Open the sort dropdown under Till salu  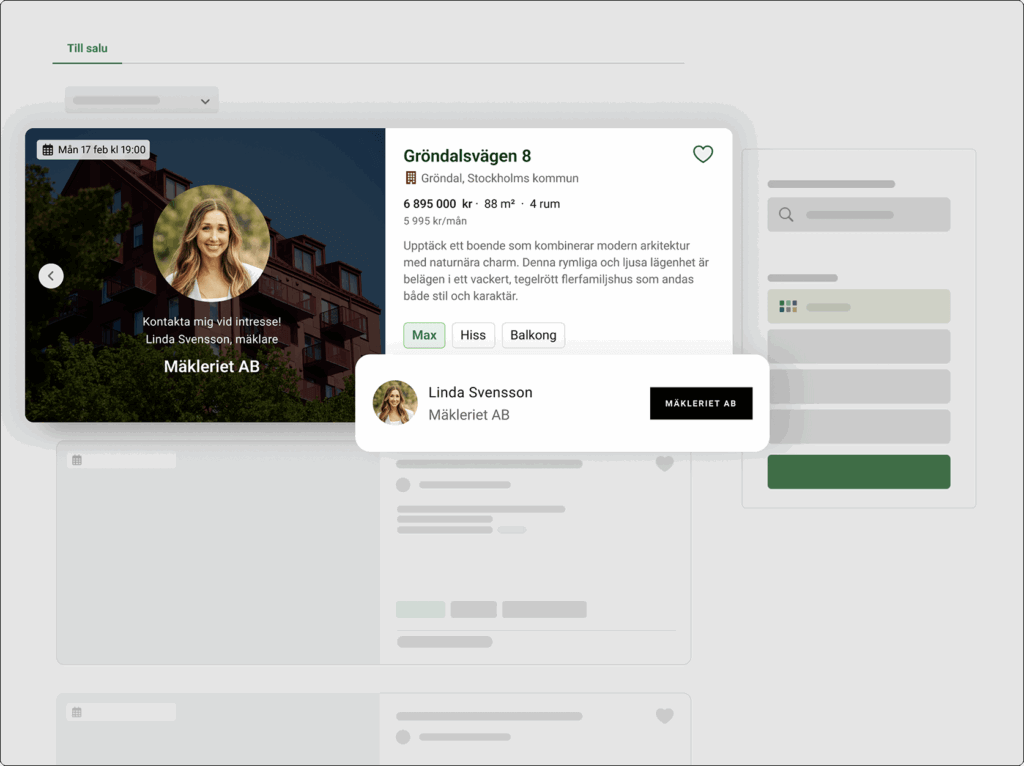point(142,101)
